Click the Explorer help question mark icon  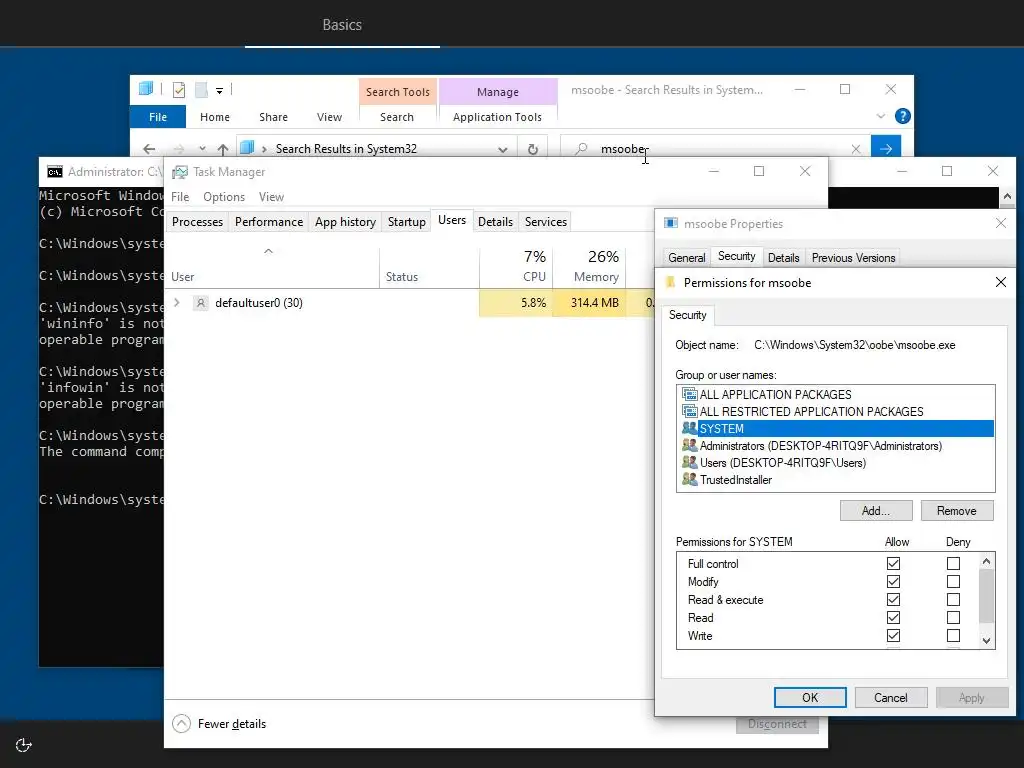(903, 116)
